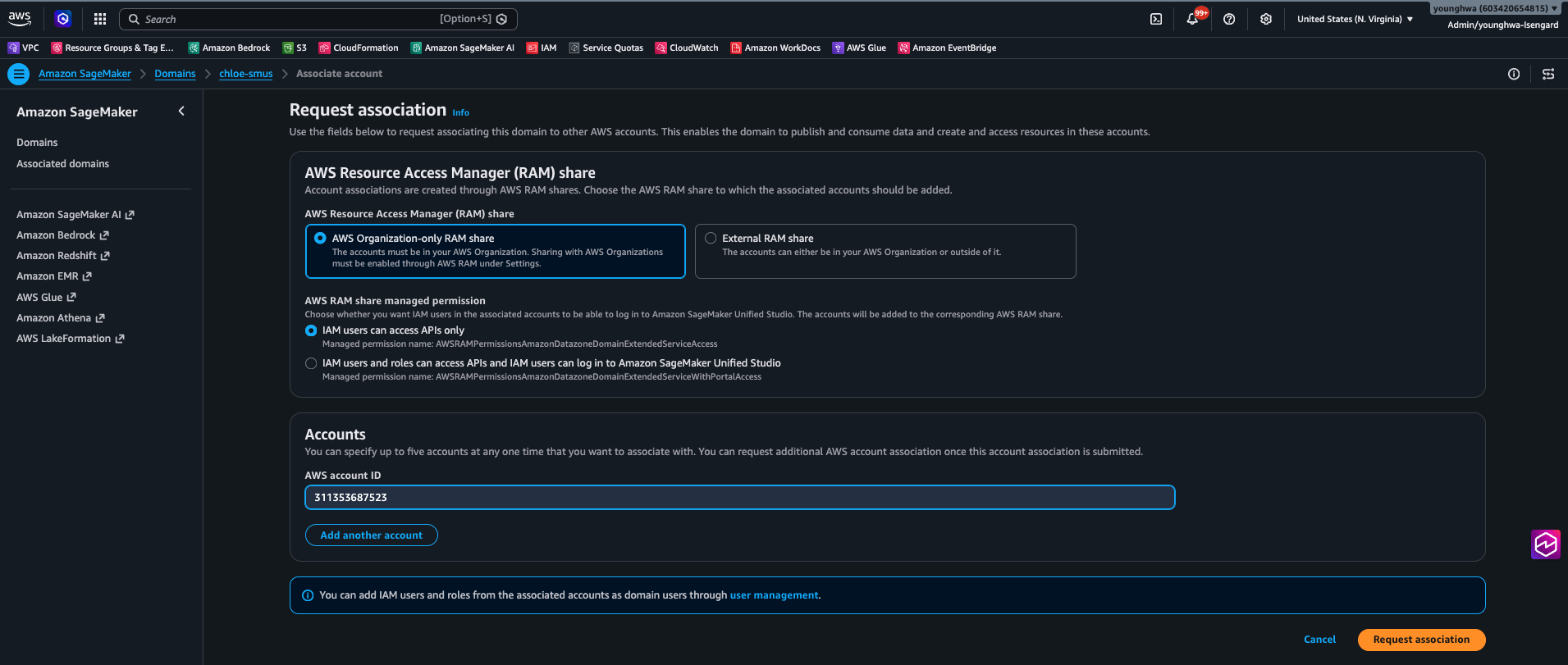Open console settings gear
The image size is (1568, 665).
1266,19
